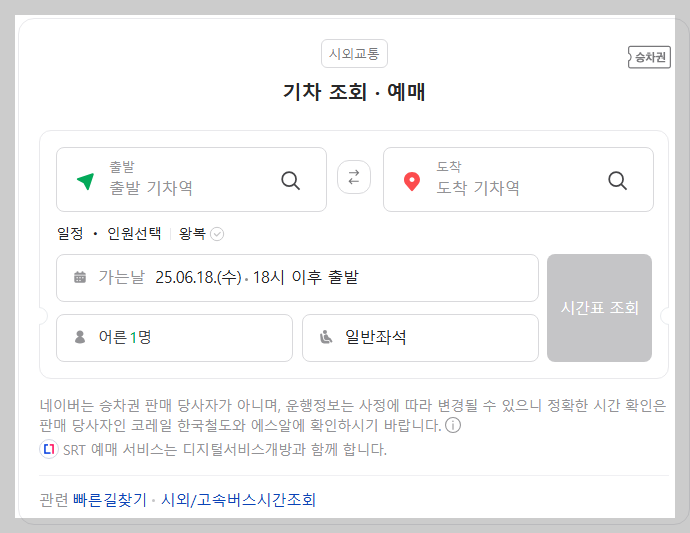Screen dimensions: 690x533
Task: Click the seat icon beside 일반좌석
Action: 326,337
